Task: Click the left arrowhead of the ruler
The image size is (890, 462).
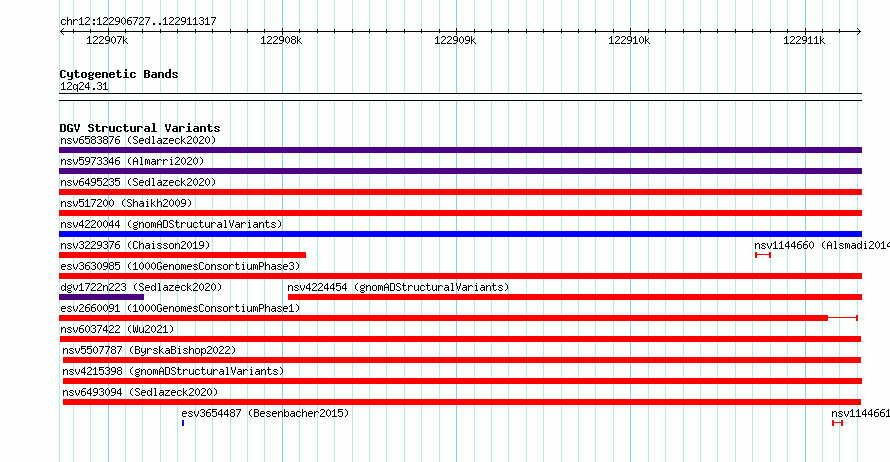Action: pos(62,32)
